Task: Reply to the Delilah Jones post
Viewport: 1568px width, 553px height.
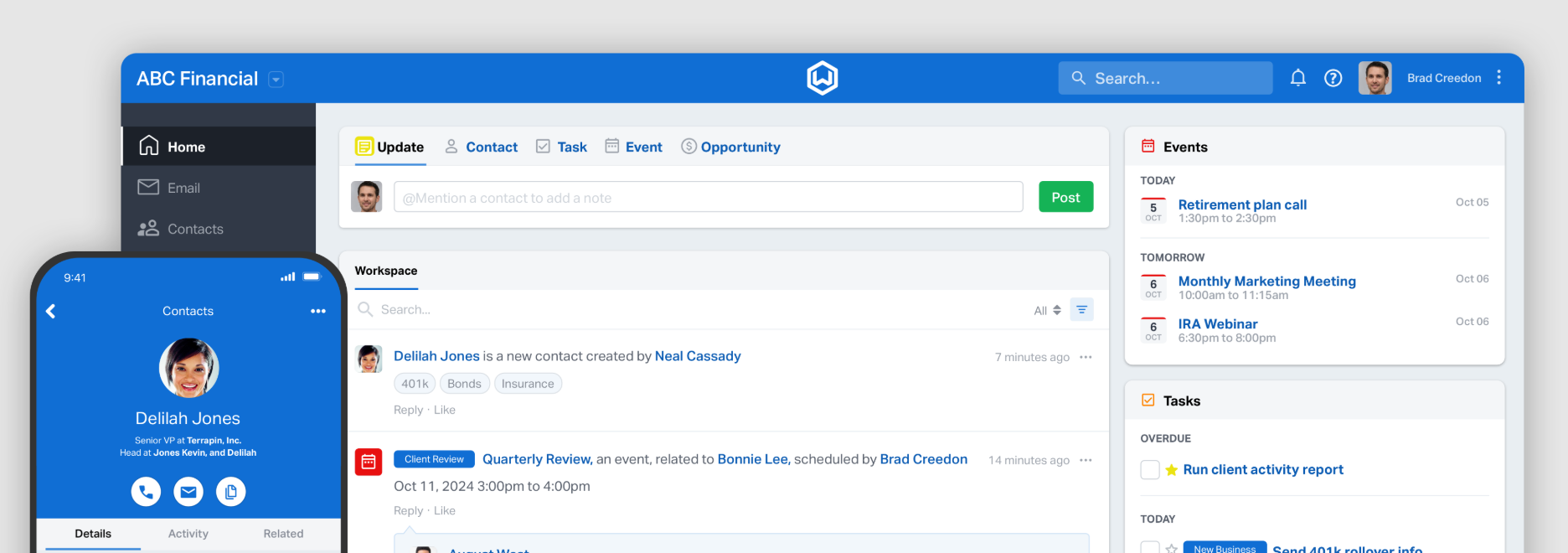Action: click(x=408, y=410)
